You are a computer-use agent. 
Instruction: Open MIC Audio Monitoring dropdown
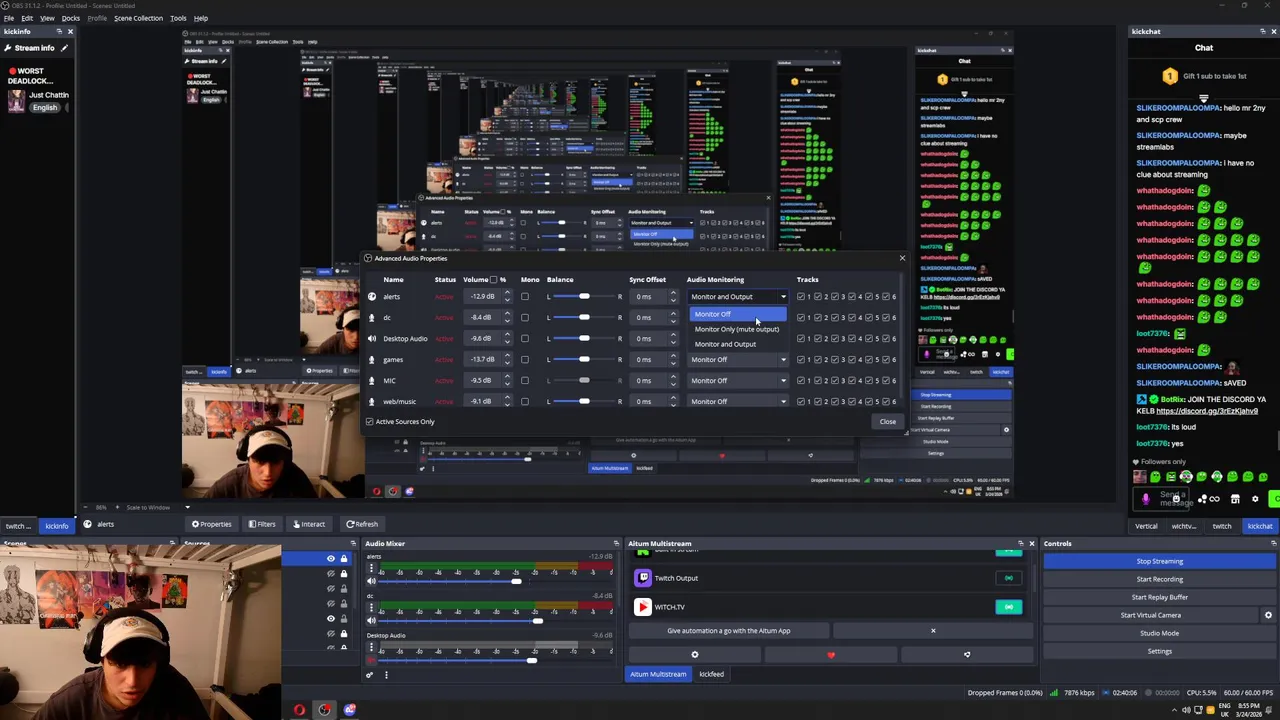click(x=739, y=381)
